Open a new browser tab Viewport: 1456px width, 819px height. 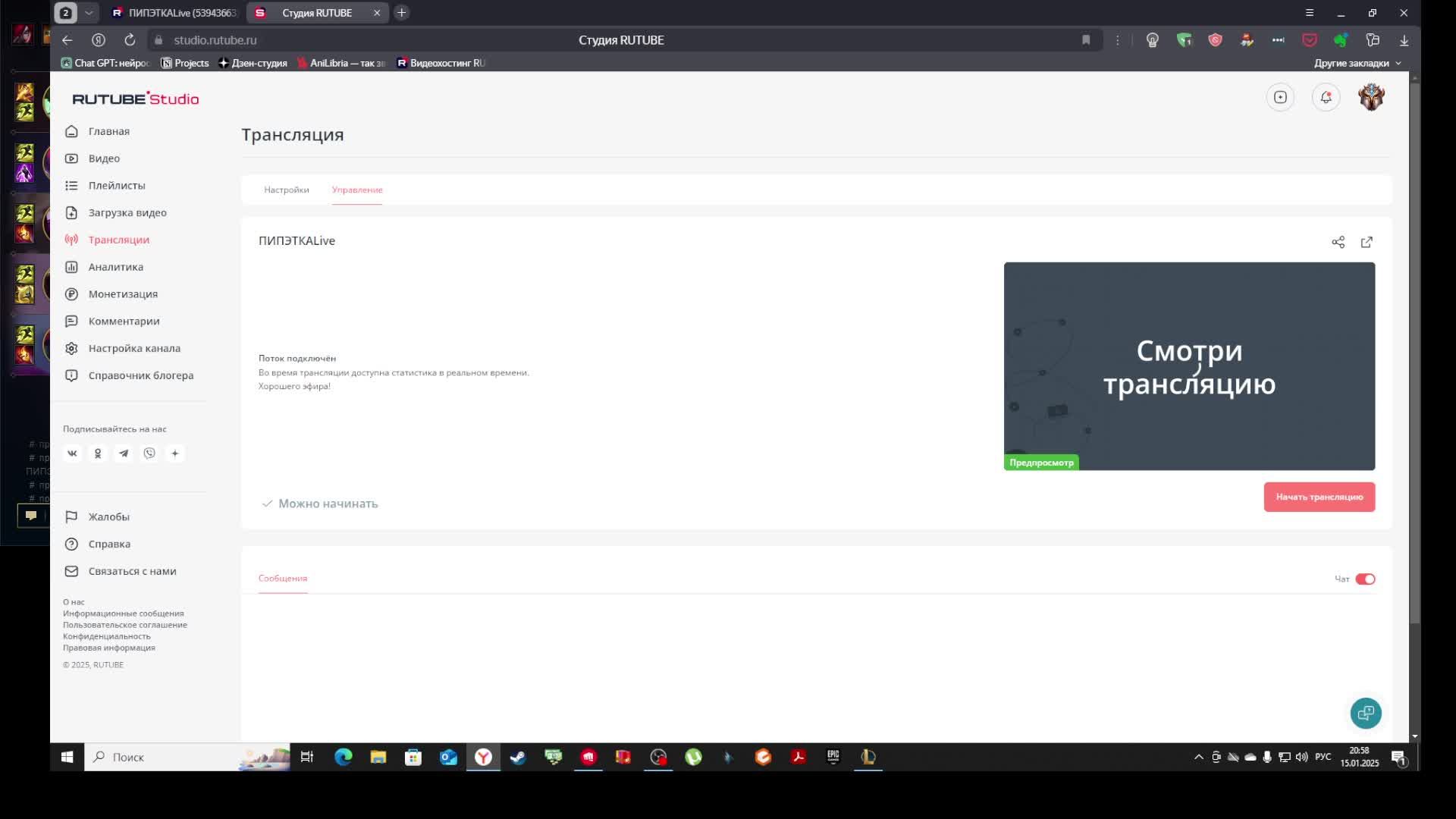click(402, 13)
